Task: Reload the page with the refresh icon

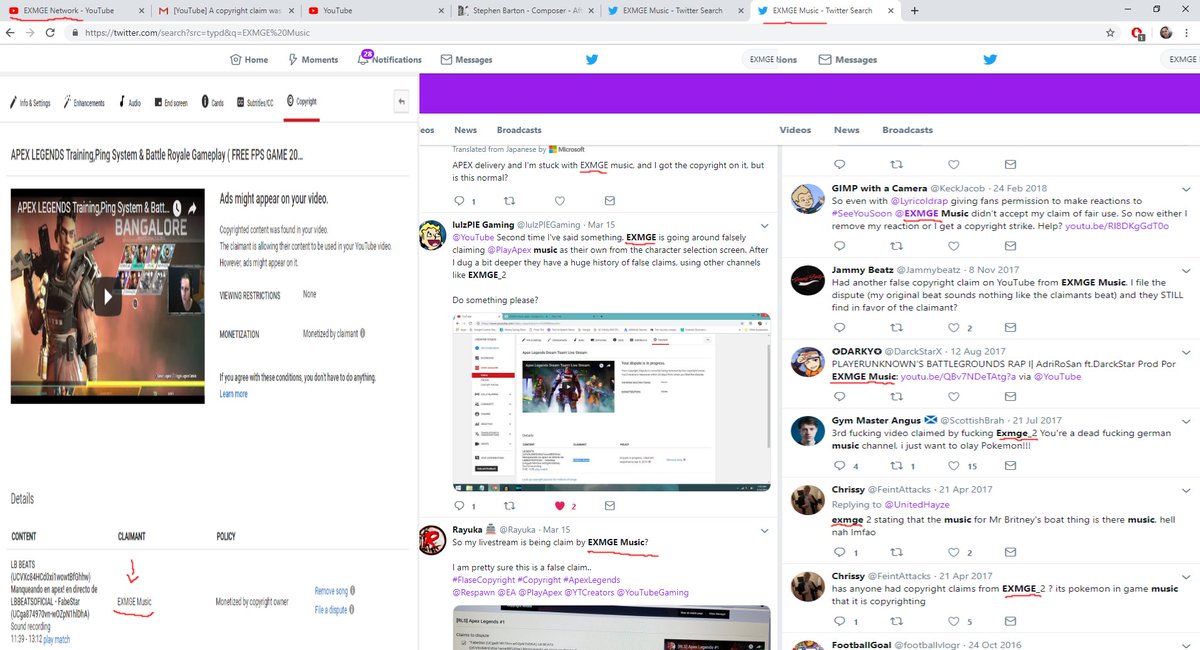Action: tap(52, 32)
